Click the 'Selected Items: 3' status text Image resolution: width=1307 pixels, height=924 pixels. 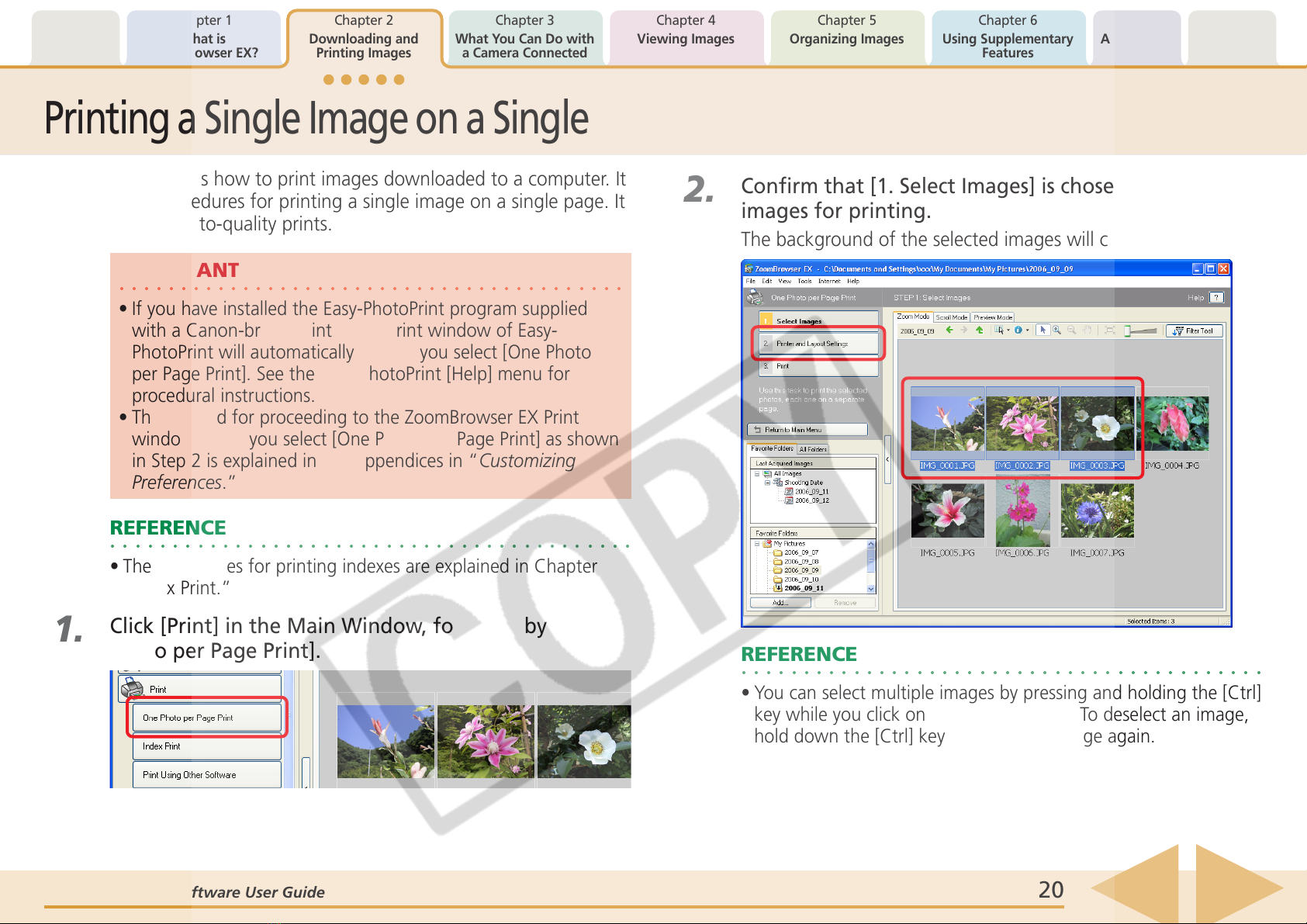[x=1150, y=621]
